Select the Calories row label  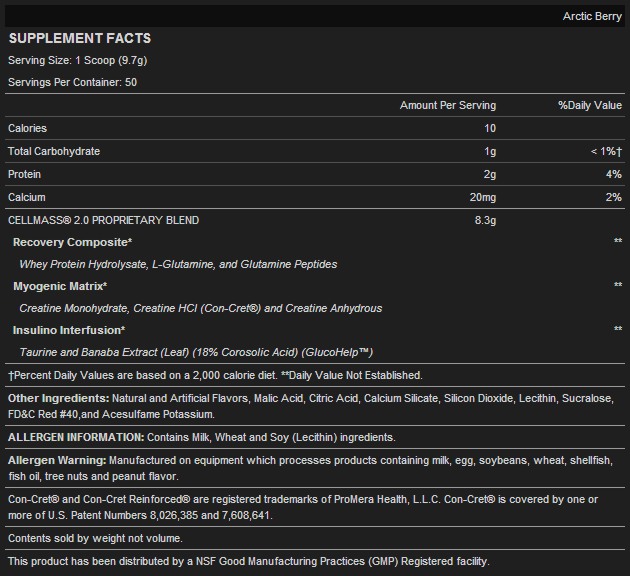click(27, 128)
